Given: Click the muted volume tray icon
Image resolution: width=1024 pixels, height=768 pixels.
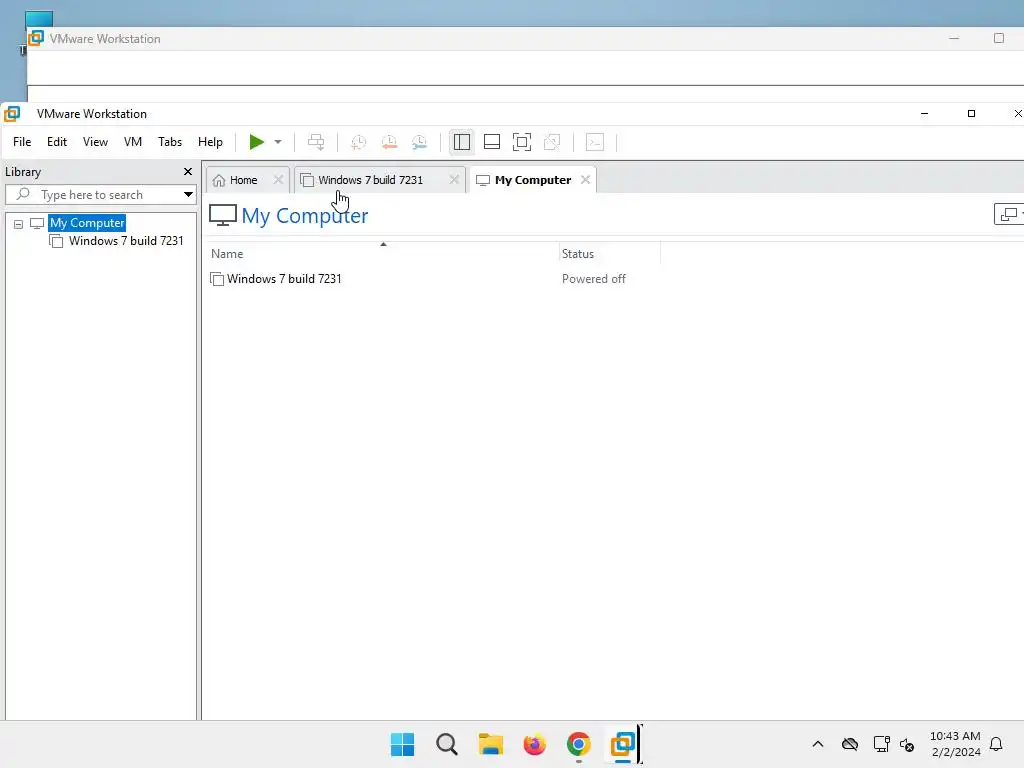Looking at the screenshot, I should pyautogui.click(x=907, y=744).
